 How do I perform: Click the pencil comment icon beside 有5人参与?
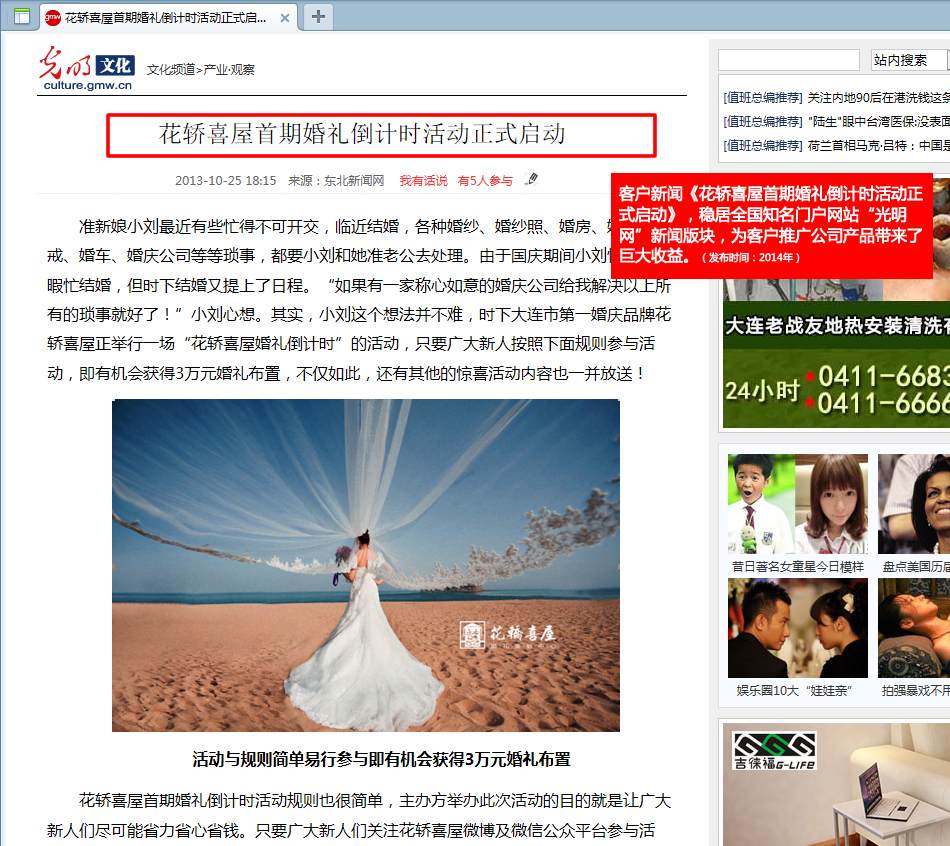(x=532, y=180)
